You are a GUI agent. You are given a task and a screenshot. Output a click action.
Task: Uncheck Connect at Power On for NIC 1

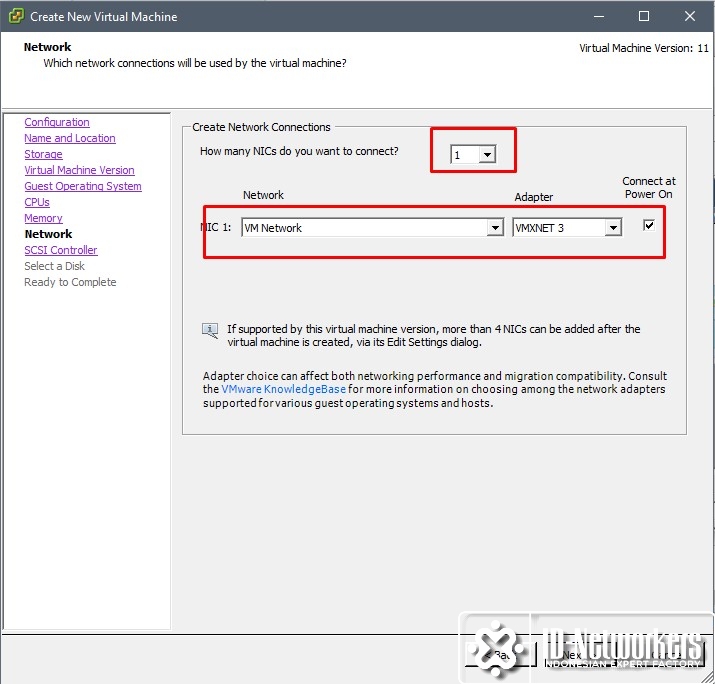(648, 225)
